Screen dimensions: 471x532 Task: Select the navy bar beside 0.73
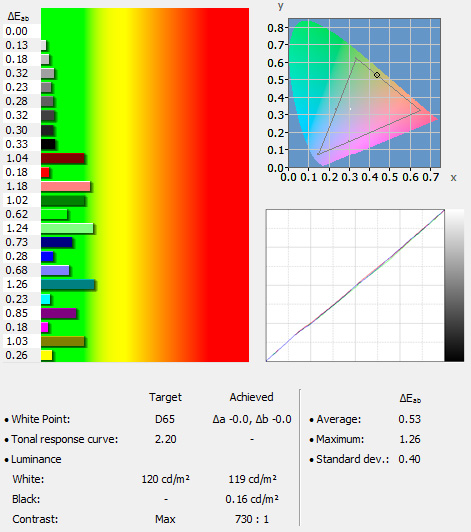click(x=57, y=242)
